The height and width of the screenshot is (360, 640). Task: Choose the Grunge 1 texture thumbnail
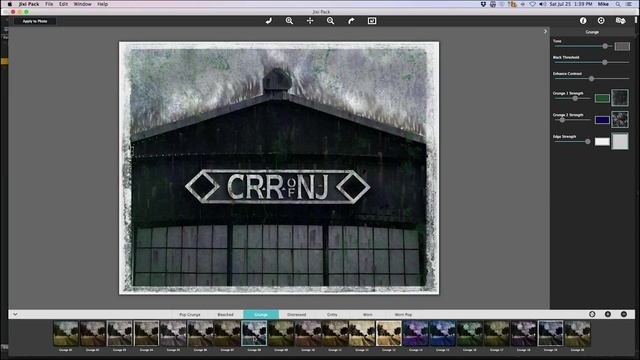tap(620, 98)
